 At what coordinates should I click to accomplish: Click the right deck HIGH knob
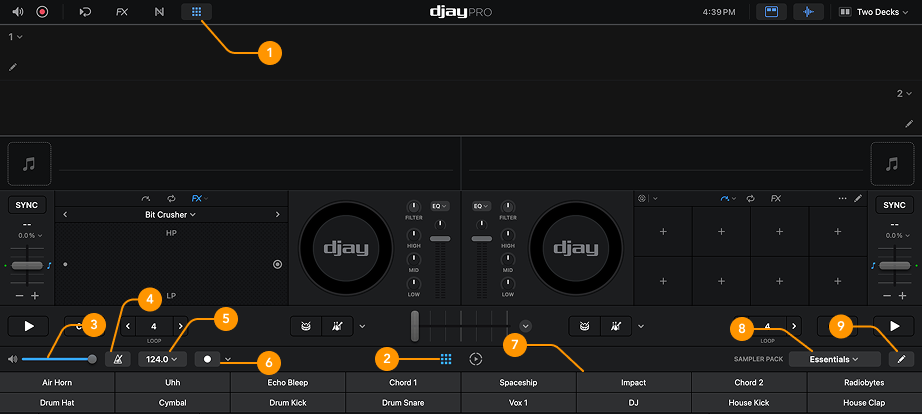click(507, 235)
